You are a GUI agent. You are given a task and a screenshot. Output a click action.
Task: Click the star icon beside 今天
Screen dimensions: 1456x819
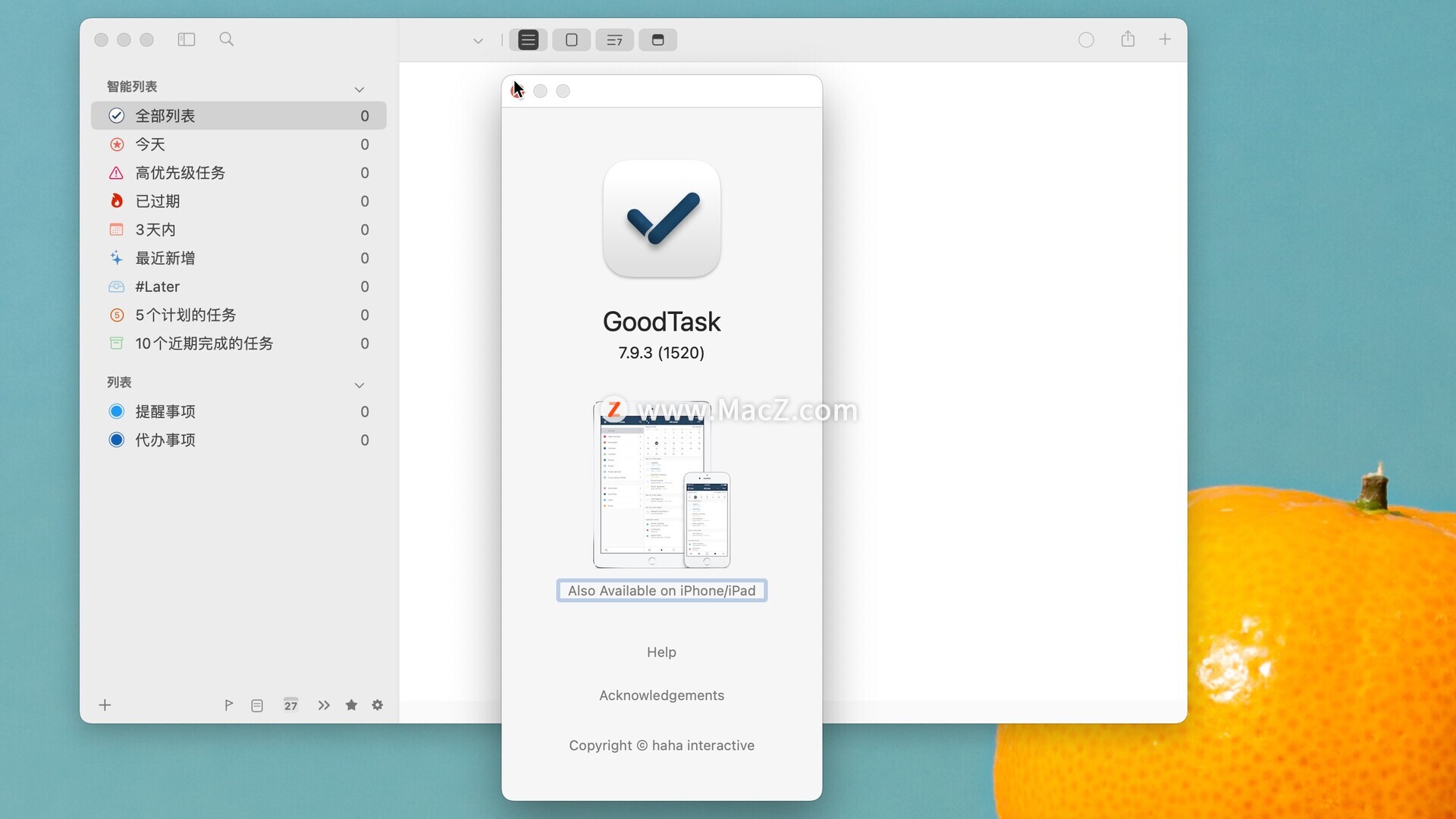(116, 144)
